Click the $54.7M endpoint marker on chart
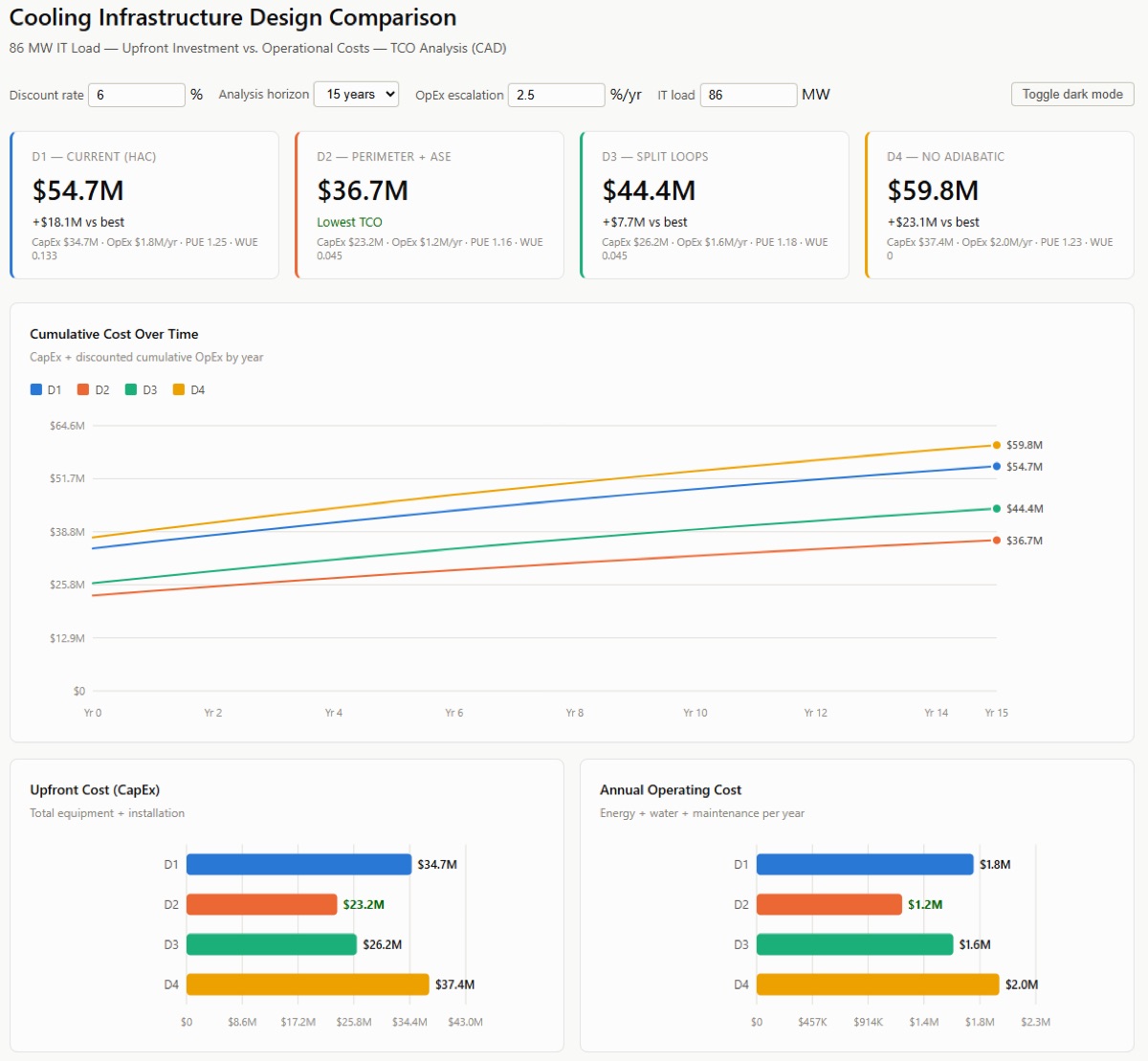 pyautogui.click(x=997, y=467)
